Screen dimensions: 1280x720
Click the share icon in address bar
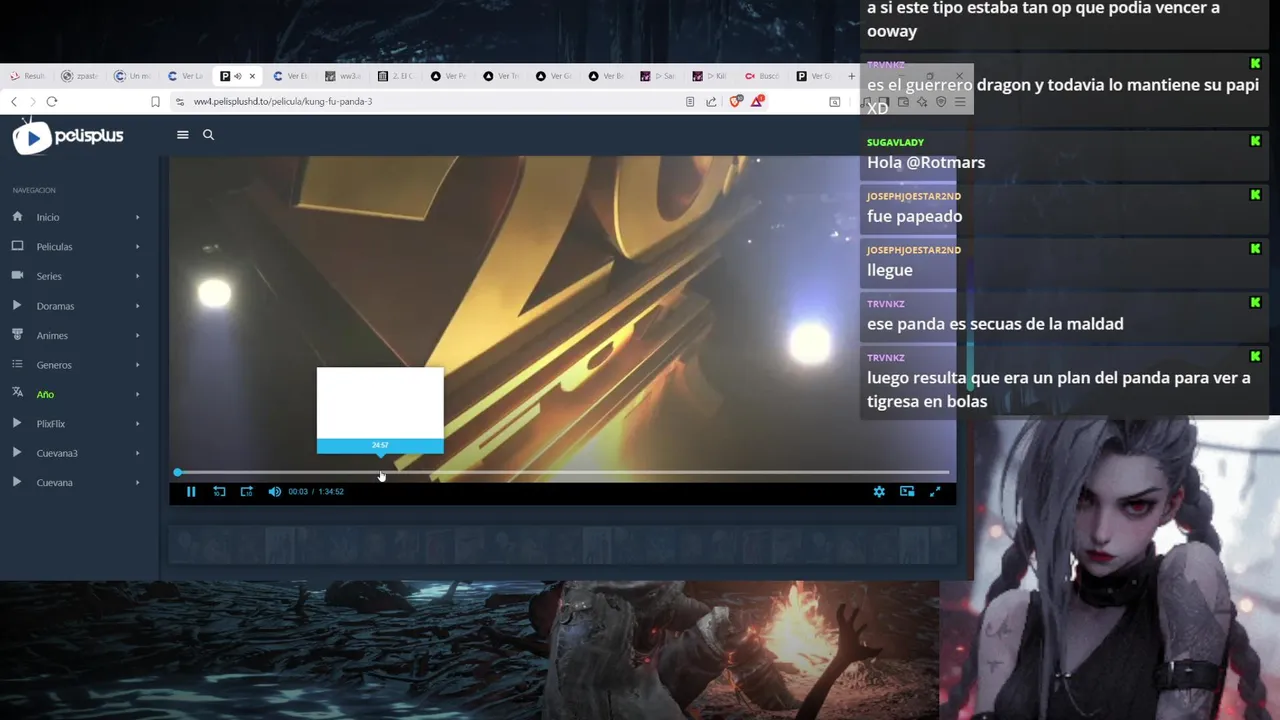click(x=711, y=101)
